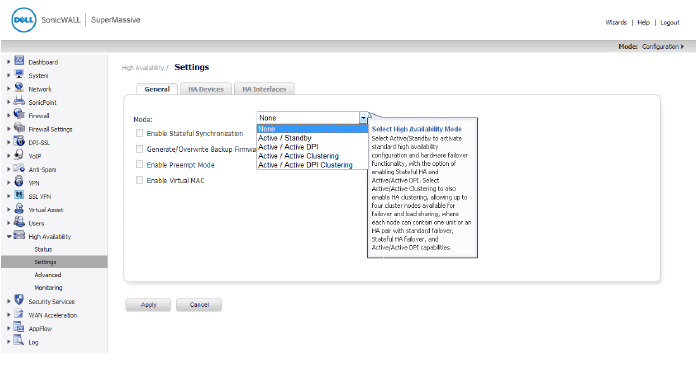Click the VoIP icon

pos(19,155)
